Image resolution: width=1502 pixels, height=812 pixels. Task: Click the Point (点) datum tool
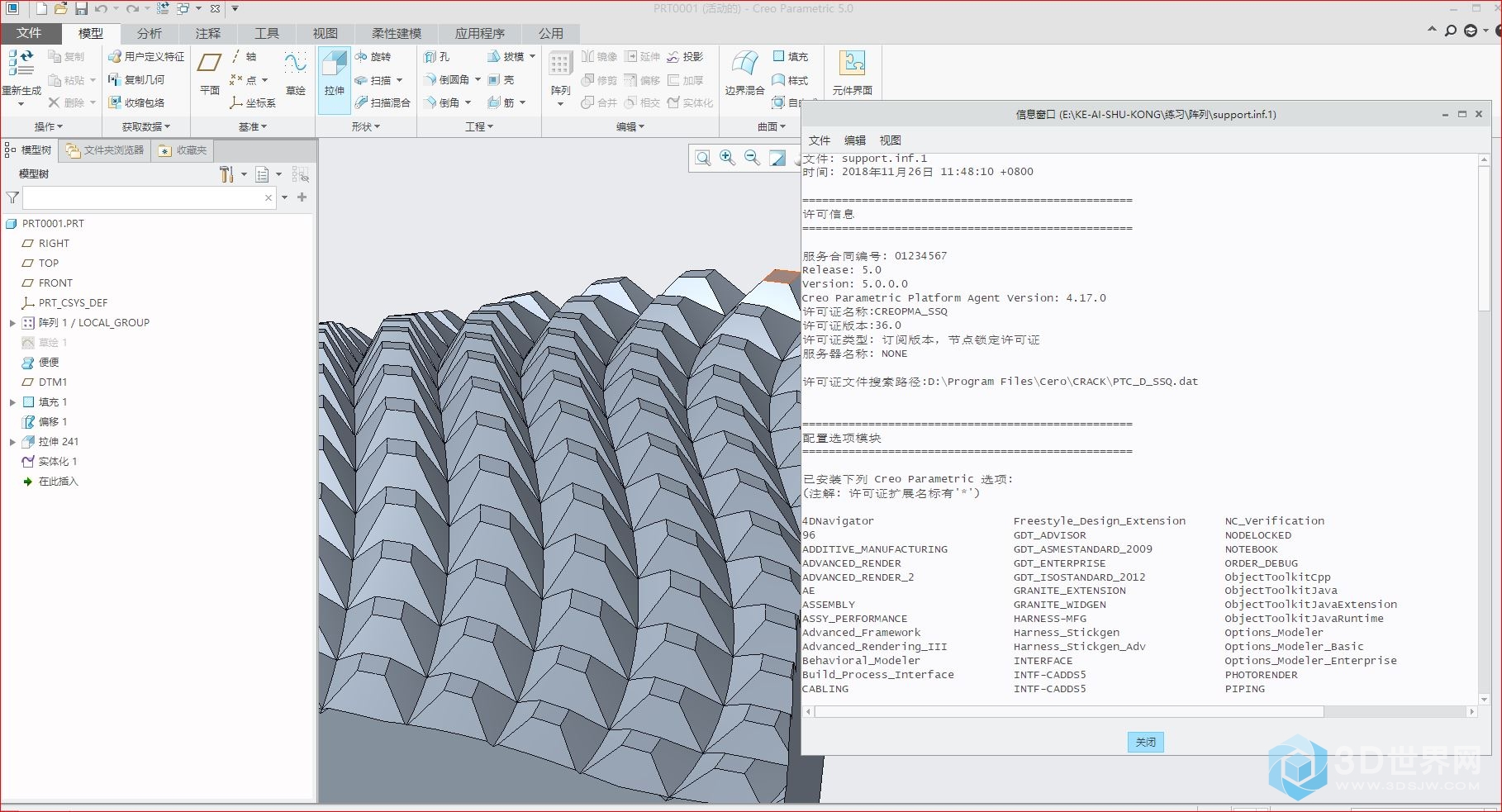pos(244,79)
